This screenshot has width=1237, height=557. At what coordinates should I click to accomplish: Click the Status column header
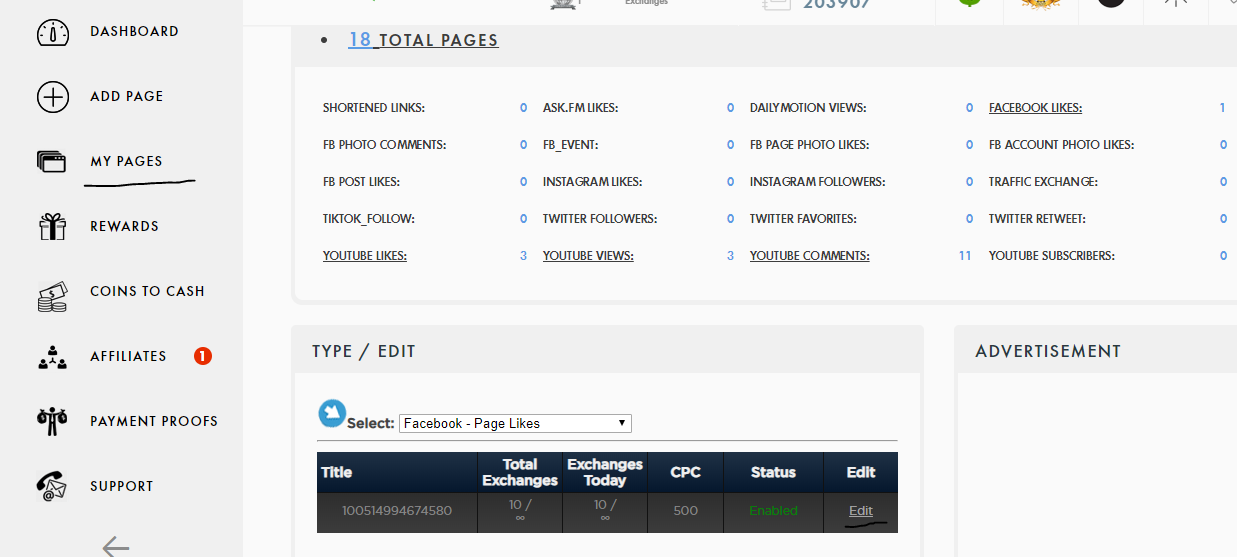pyautogui.click(x=774, y=472)
